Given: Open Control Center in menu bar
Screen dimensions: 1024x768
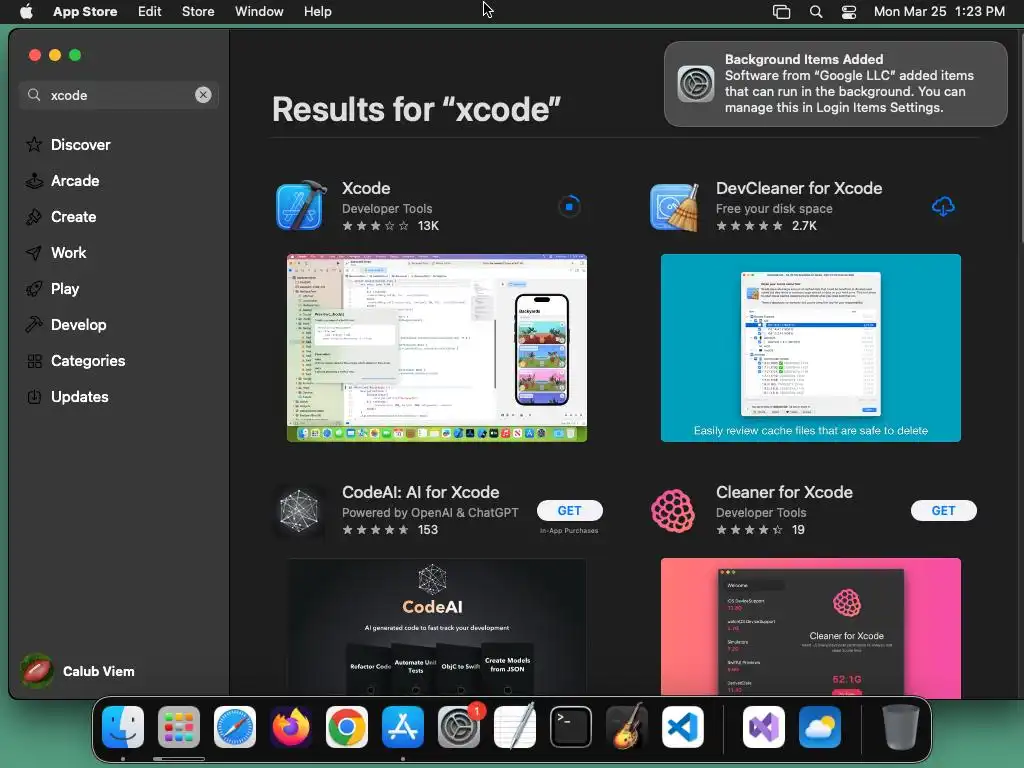Looking at the screenshot, I should click(849, 11).
